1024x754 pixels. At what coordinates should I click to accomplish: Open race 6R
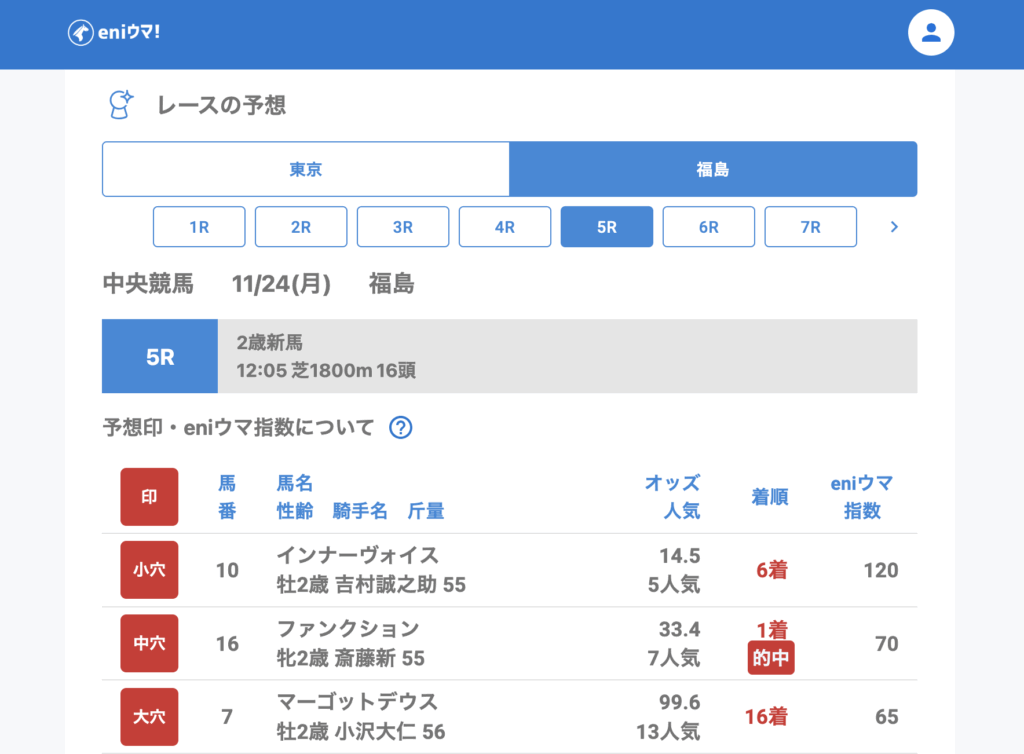[709, 227]
